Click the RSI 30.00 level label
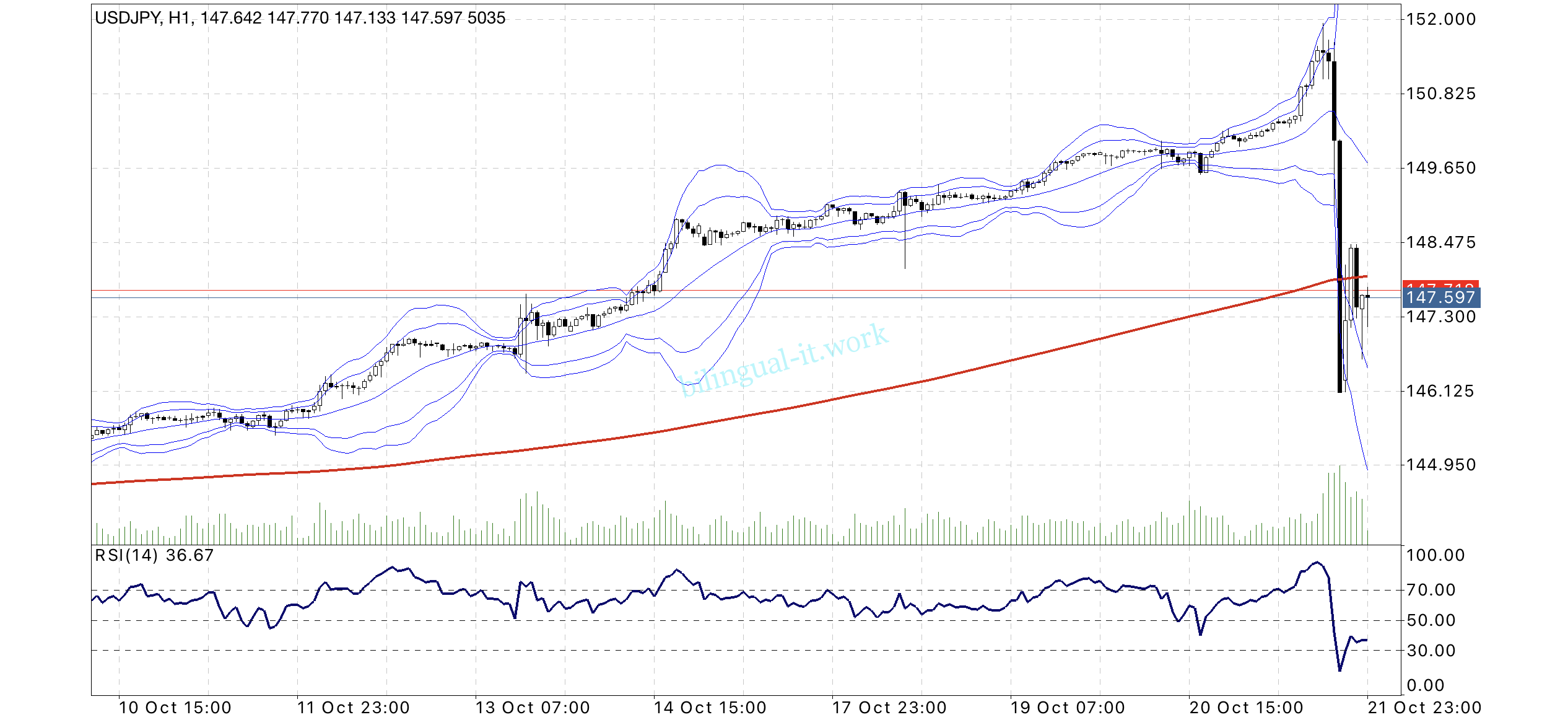Image resolution: width=1568 pixels, height=725 pixels. click(1431, 651)
